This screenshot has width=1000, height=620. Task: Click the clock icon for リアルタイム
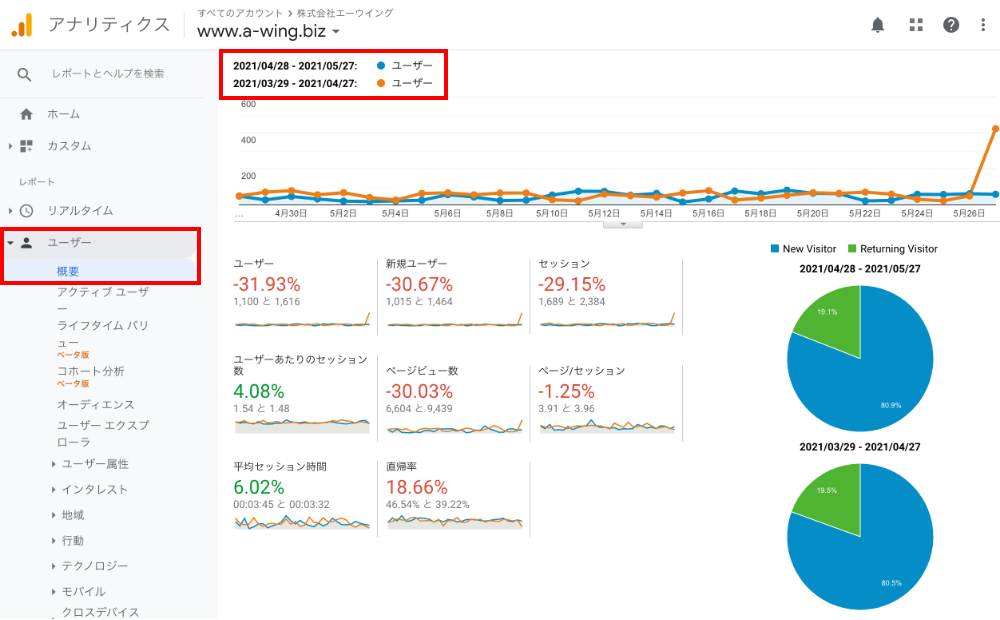pyautogui.click(x=26, y=211)
